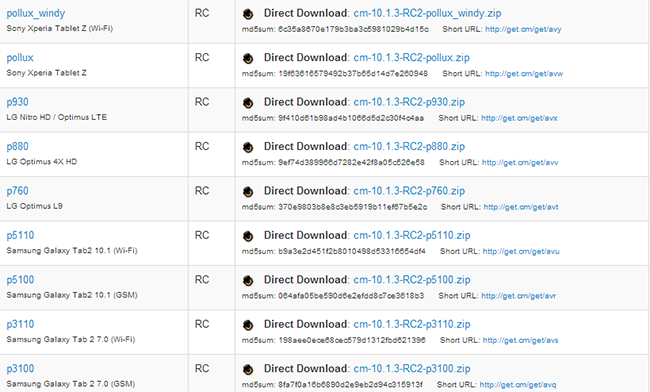Click the CyanogenMod icon beside cm-10.1.3-RC2-p5110.zip

click(x=248, y=236)
